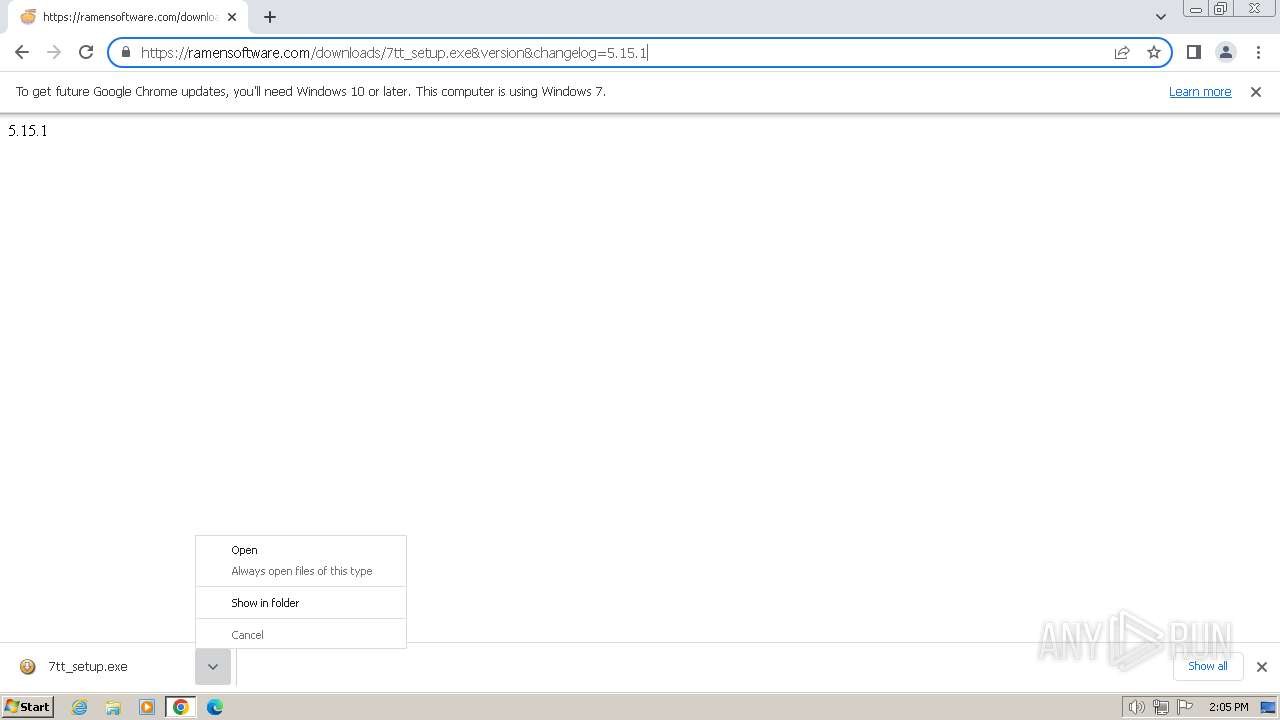Open the Windows Start menu
This screenshot has height=720, width=1280.
tap(27, 707)
